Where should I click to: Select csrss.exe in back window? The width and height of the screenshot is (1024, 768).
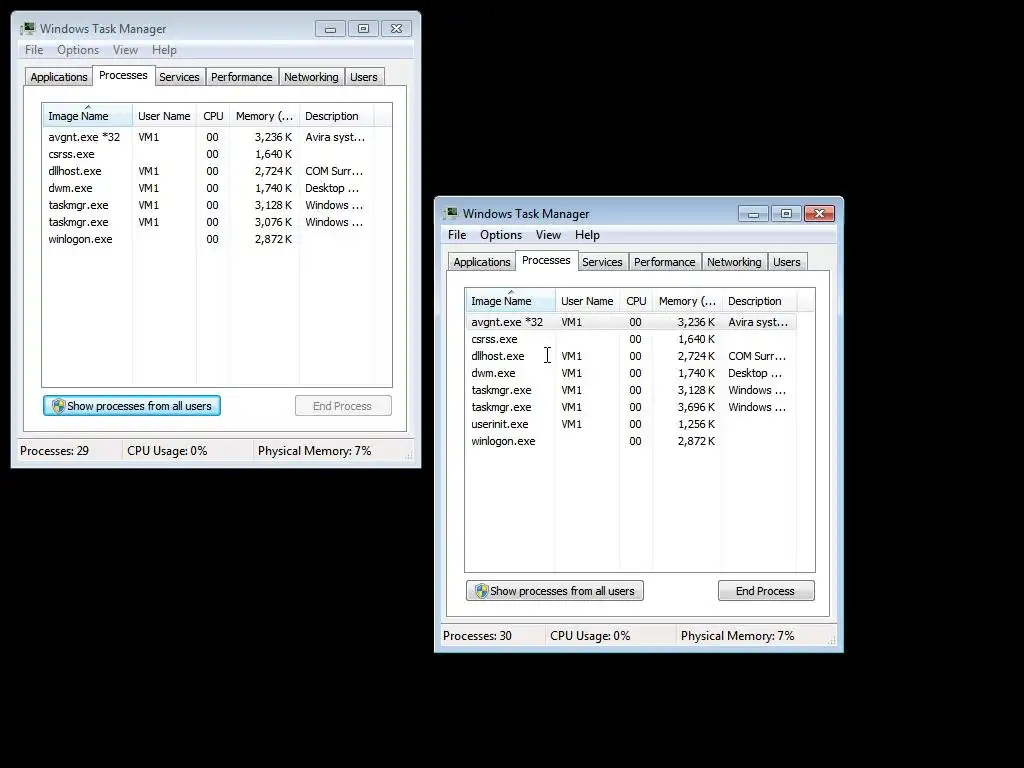(x=208, y=154)
